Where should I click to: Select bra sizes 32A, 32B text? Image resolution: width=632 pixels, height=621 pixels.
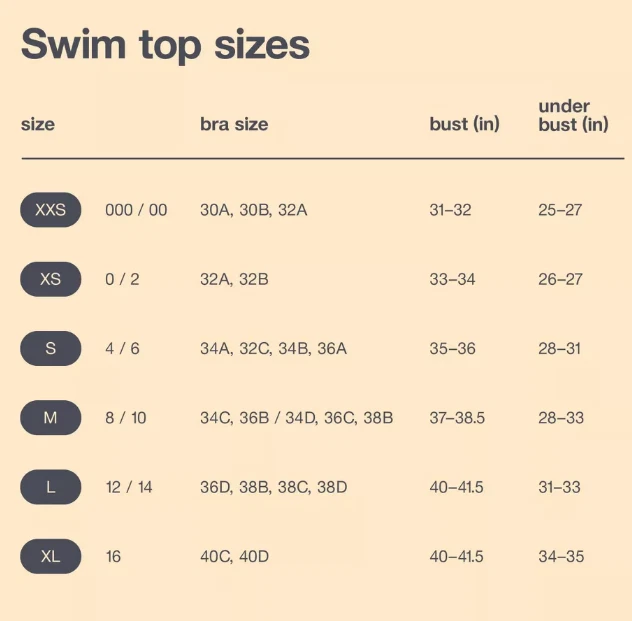click(234, 279)
